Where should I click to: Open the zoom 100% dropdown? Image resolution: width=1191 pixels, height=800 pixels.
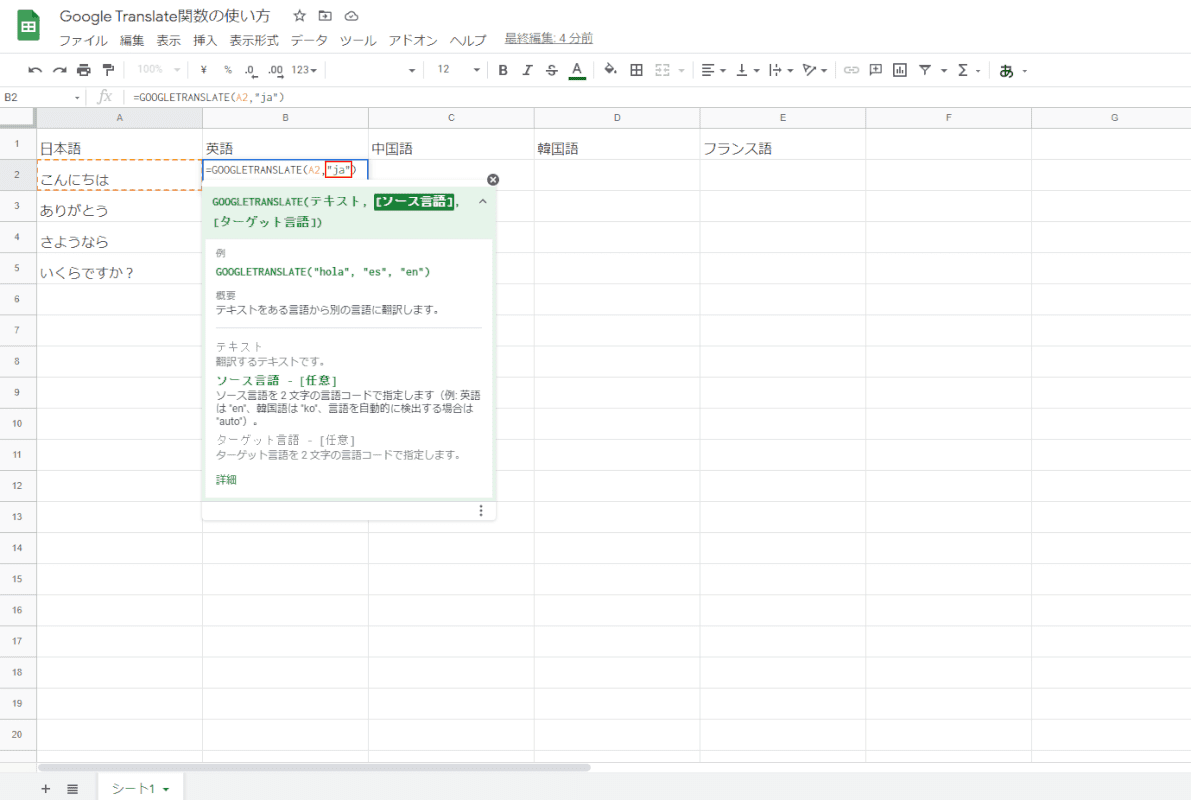tap(159, 70)
